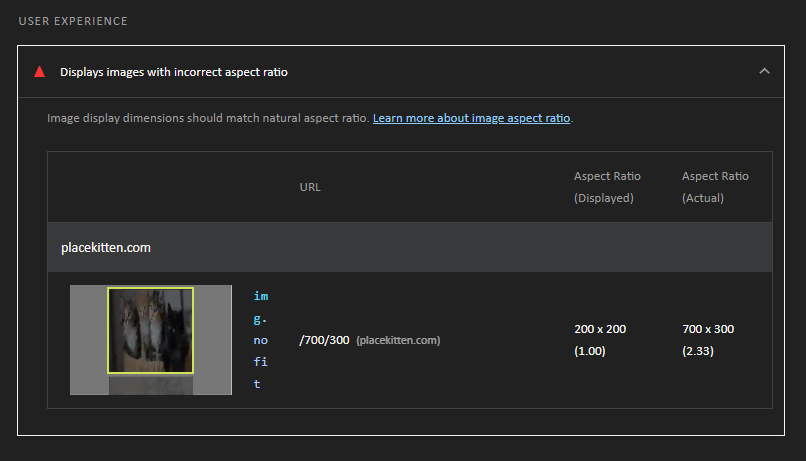806x461 pixels.
Task: Select the 700 x 300 actual ratio cell
Action: [x=708, y=329]
